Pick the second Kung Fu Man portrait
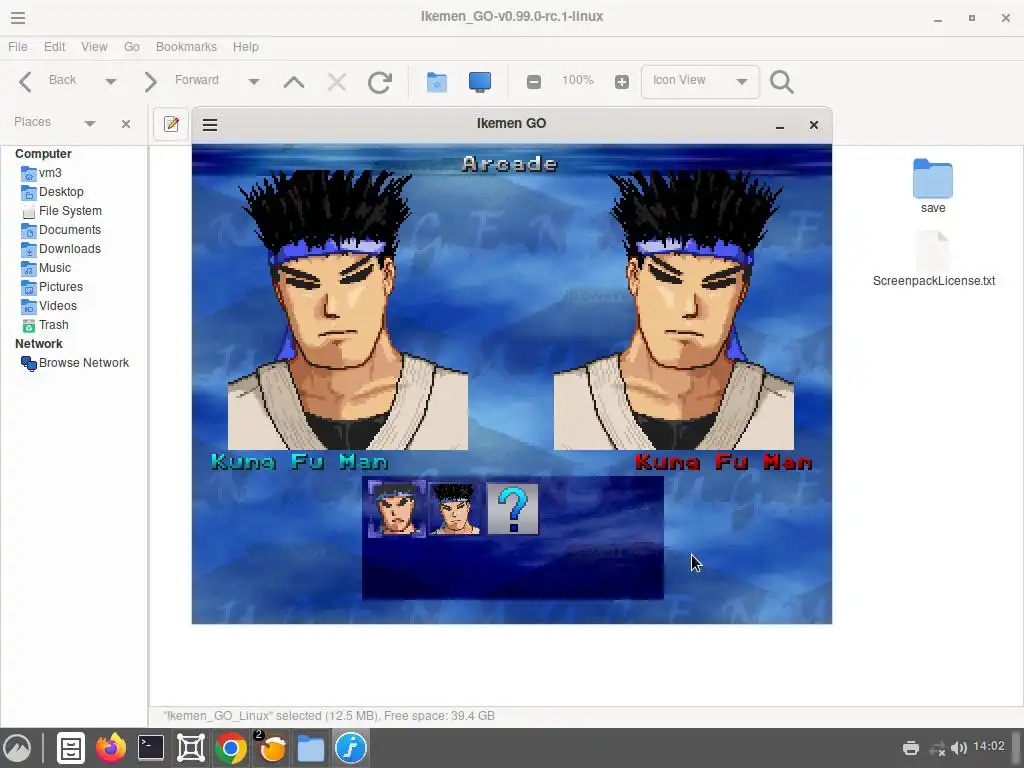1024x768 pixels. click(455, 509)
